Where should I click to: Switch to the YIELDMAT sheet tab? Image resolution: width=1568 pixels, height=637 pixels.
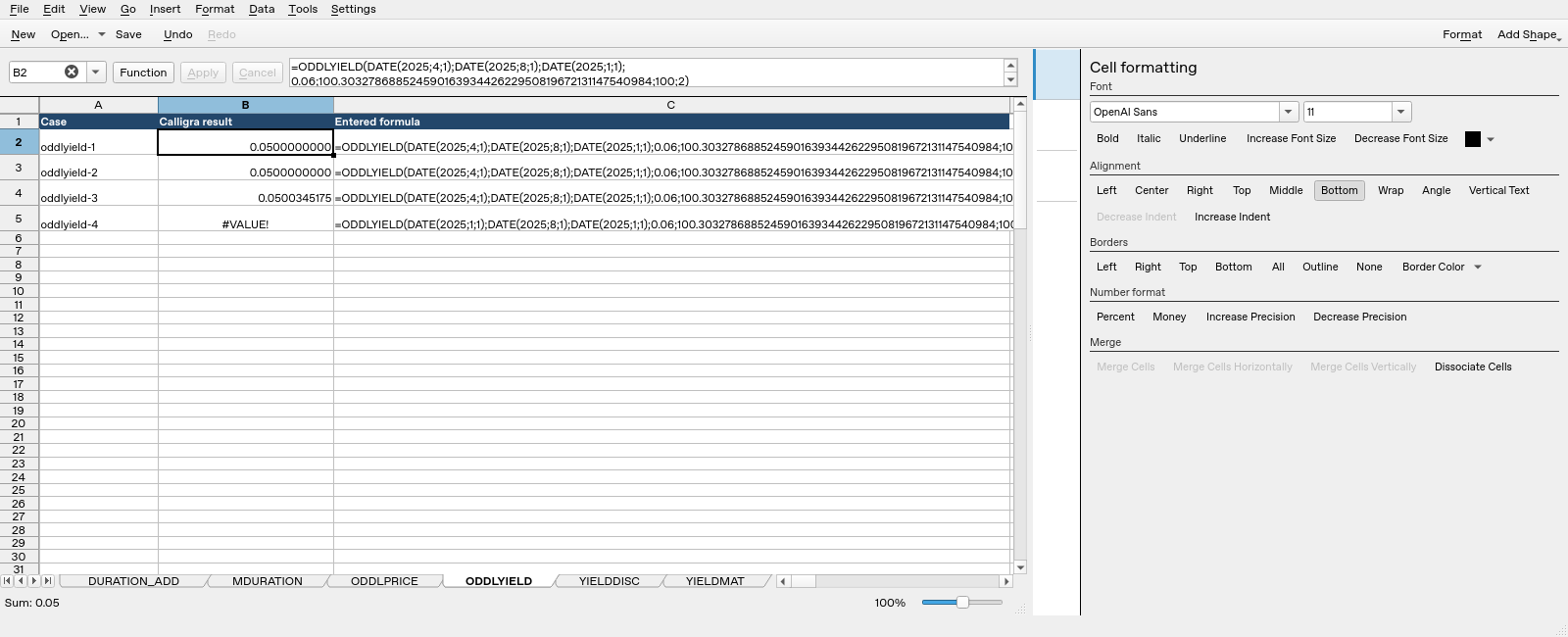coord(714,581)
